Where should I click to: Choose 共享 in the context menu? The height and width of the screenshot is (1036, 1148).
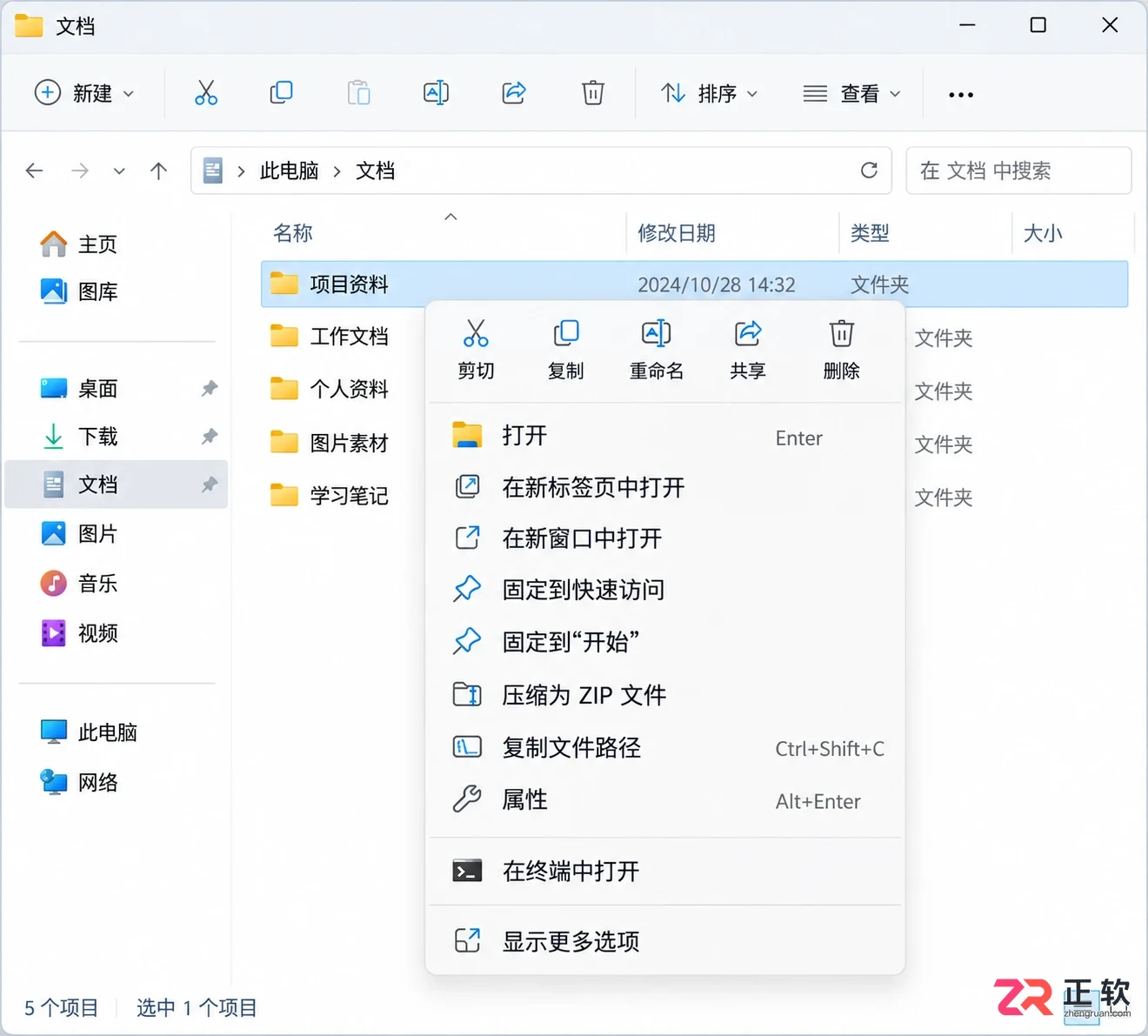pyautogui.click(x=748, y=350)
